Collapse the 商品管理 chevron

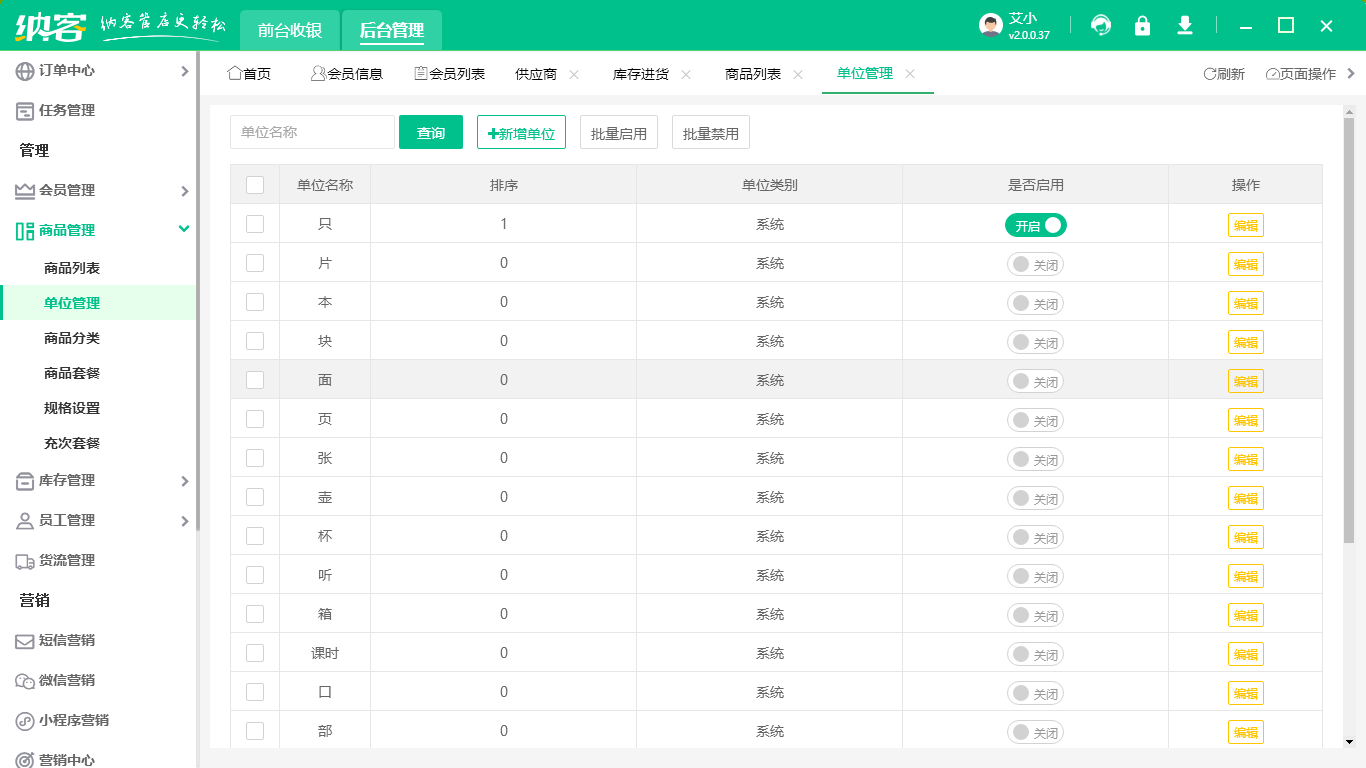tap(184, 229)
